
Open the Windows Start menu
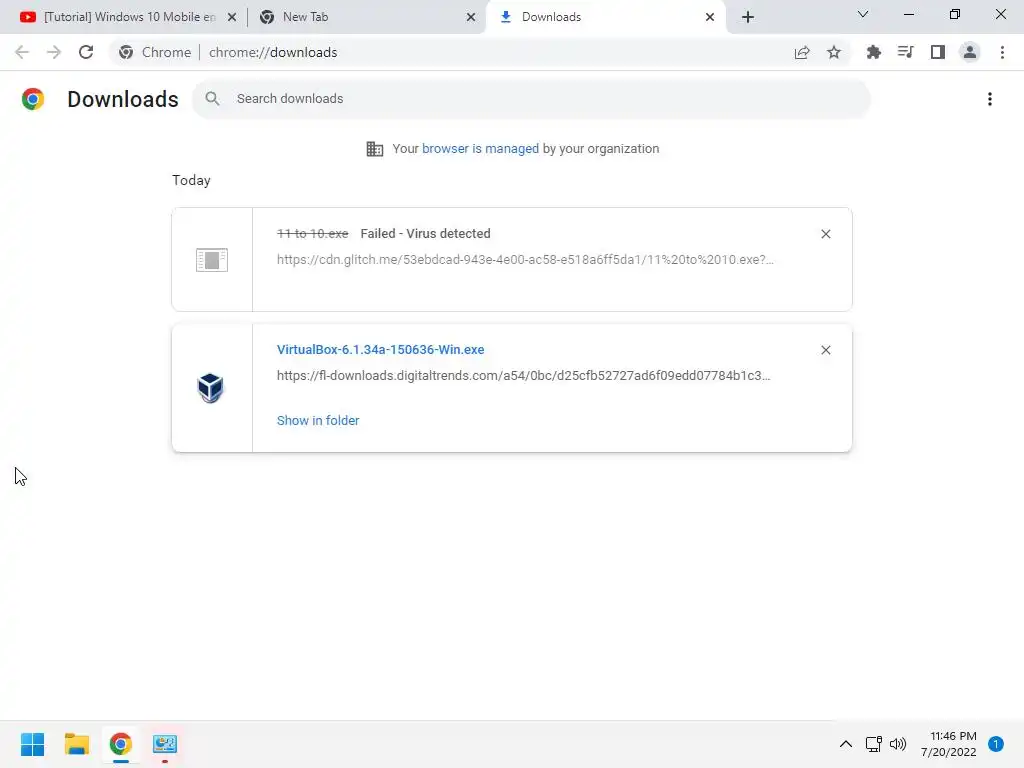pyautogui.click(x=32, y=744)
